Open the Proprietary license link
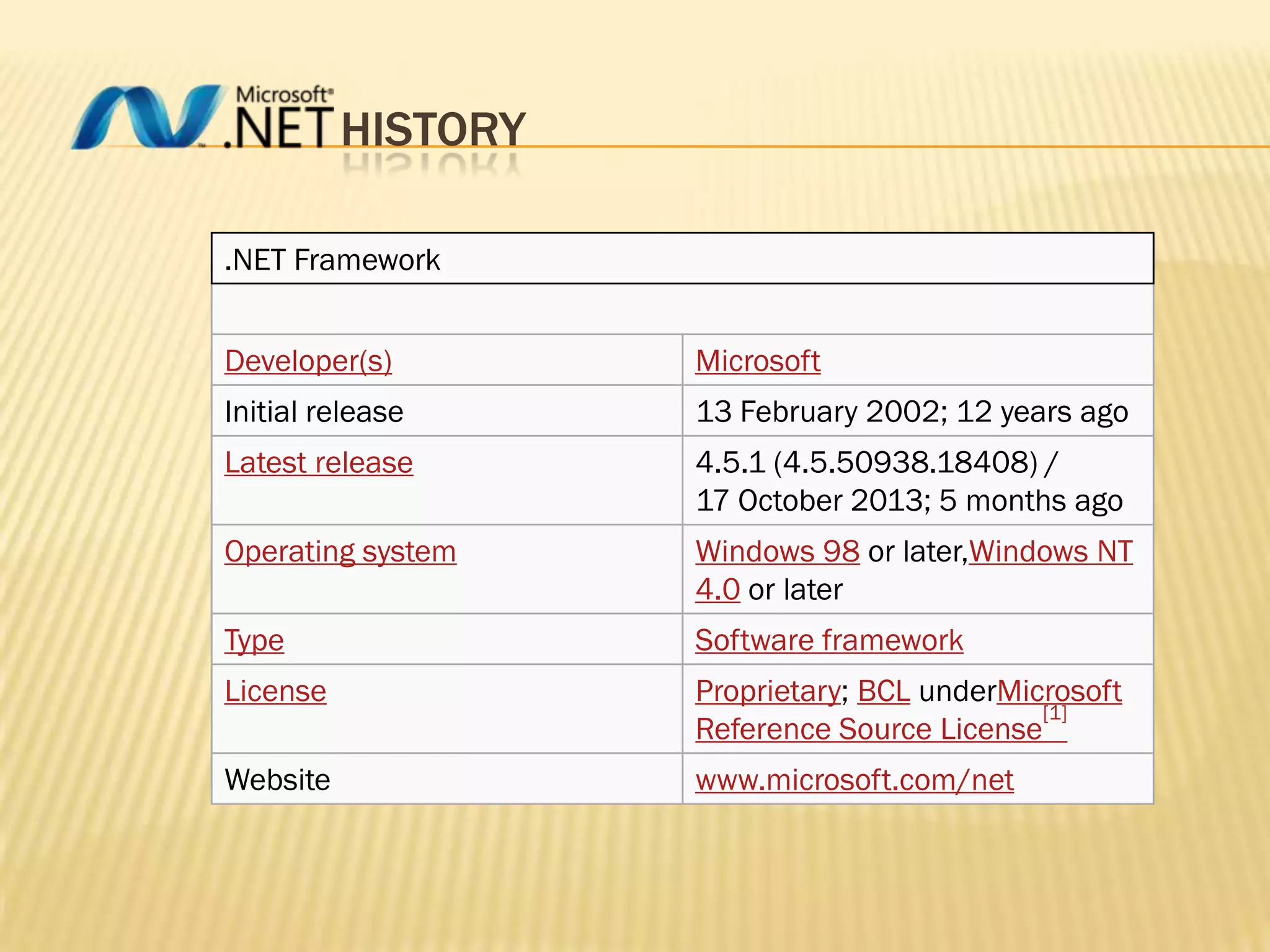Image resolution: width=1270 pixels, height=952 pixels. [x=768, y=691]
